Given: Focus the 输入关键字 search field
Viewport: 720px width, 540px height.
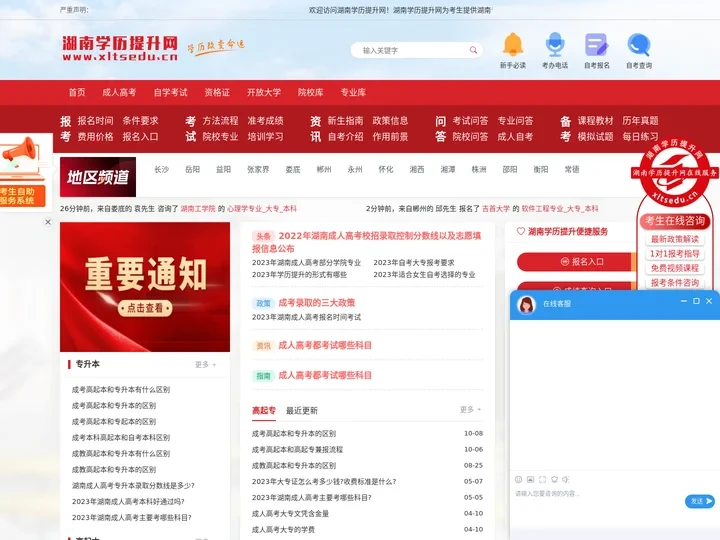Looking at the screenshot, I should click(x=411, y=50).
